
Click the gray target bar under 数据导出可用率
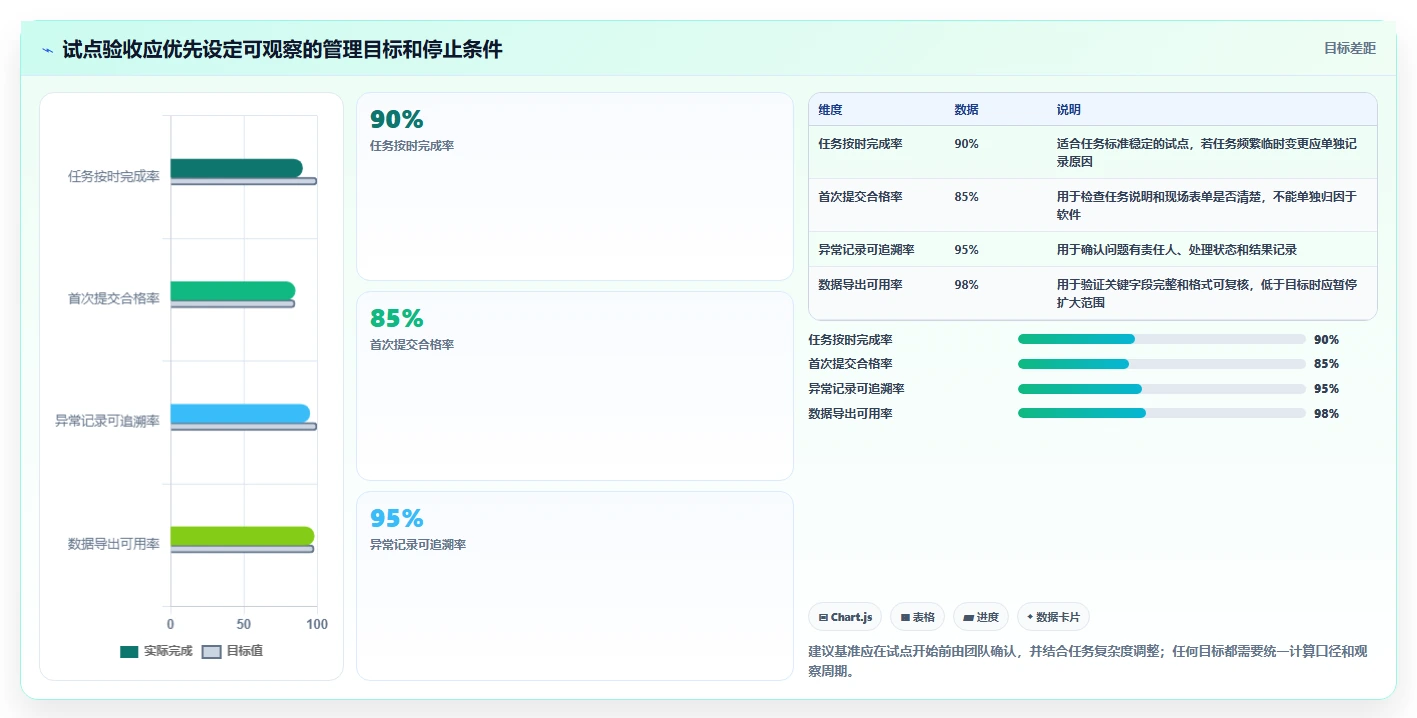click(x=242, y=549)
